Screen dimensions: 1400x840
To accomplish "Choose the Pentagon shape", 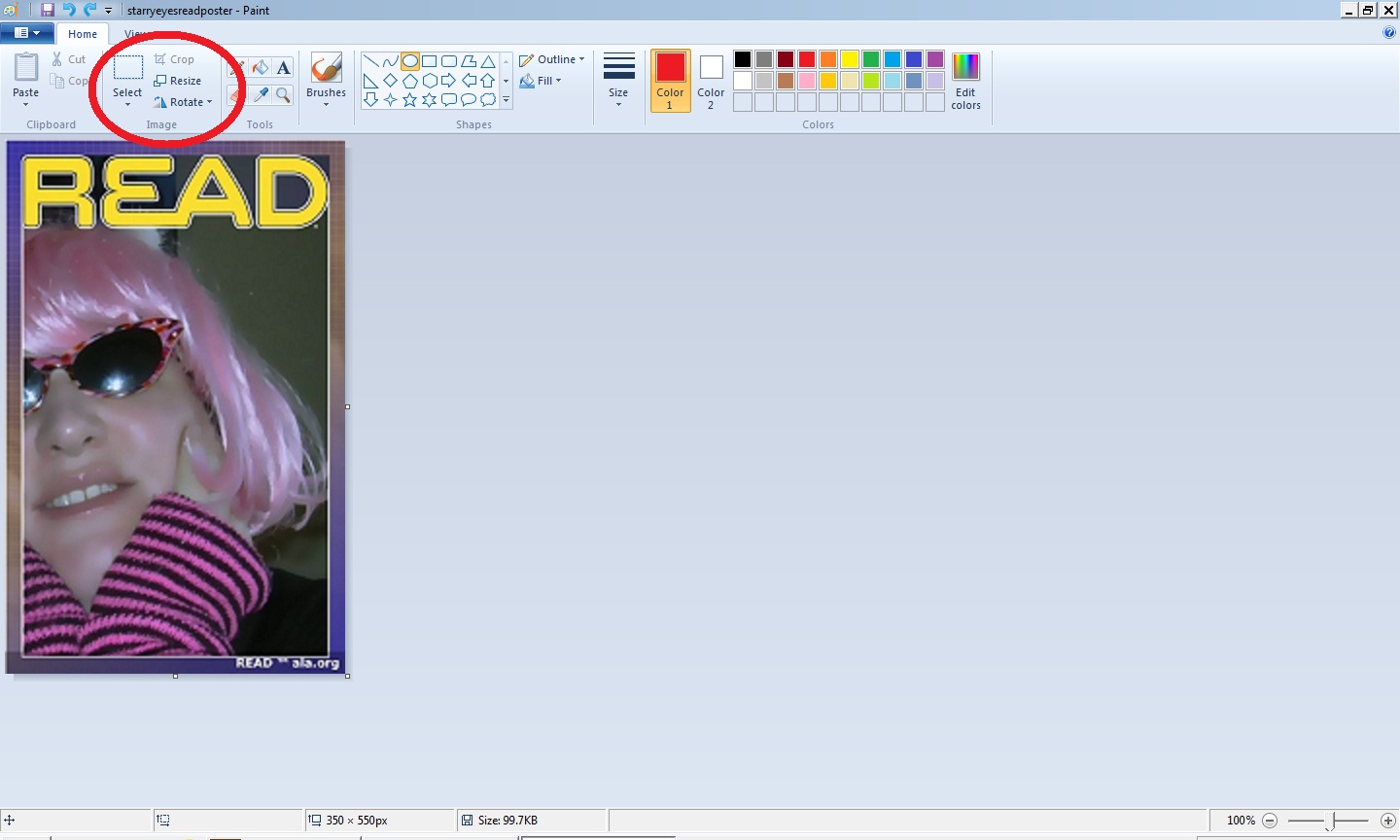I will 409,81.
